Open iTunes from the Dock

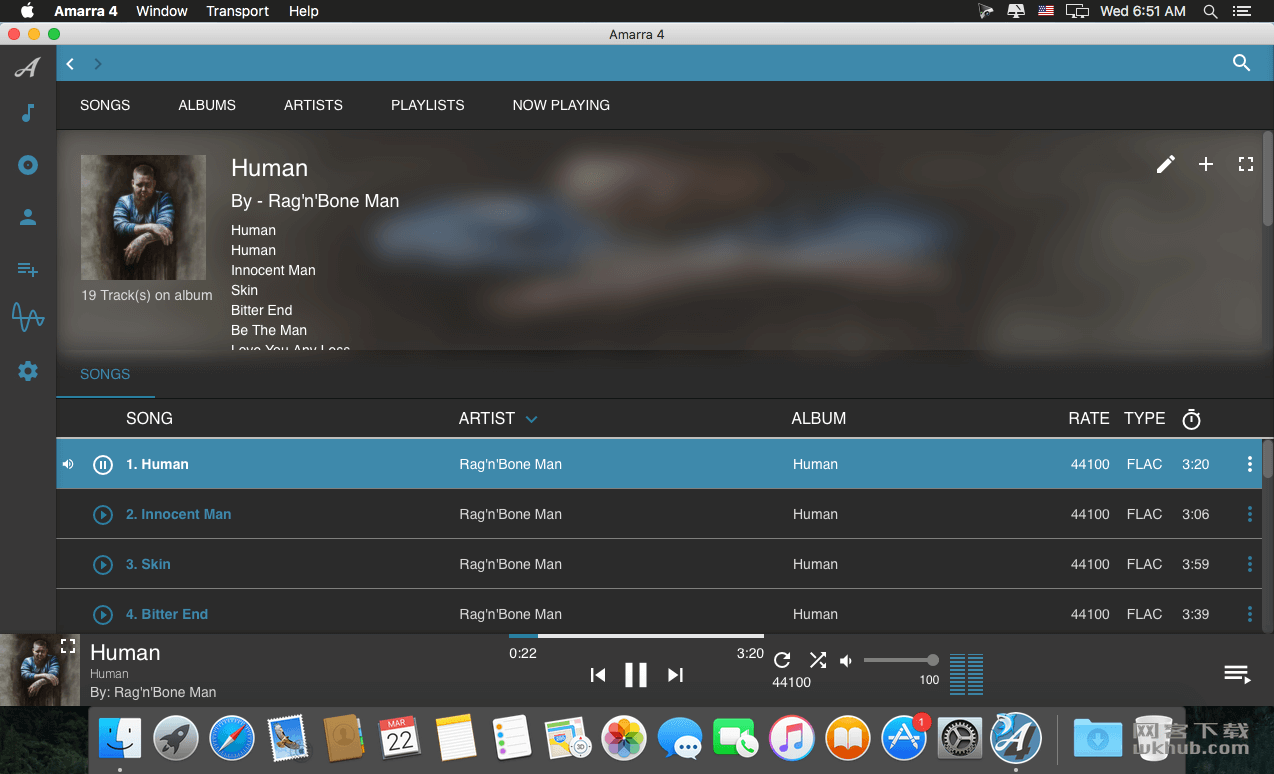coord(792,739)
